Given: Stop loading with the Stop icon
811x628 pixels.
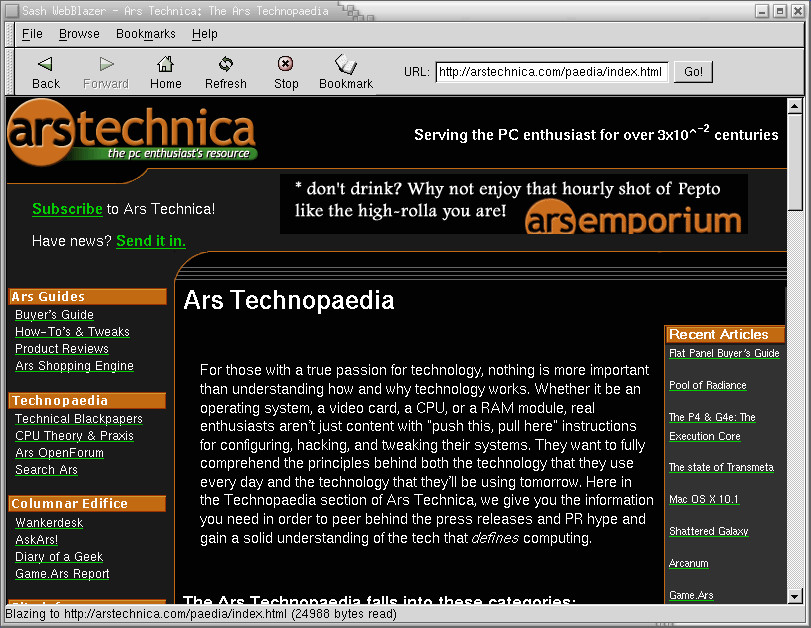Looking at the screenshot, I should [286, 64].
